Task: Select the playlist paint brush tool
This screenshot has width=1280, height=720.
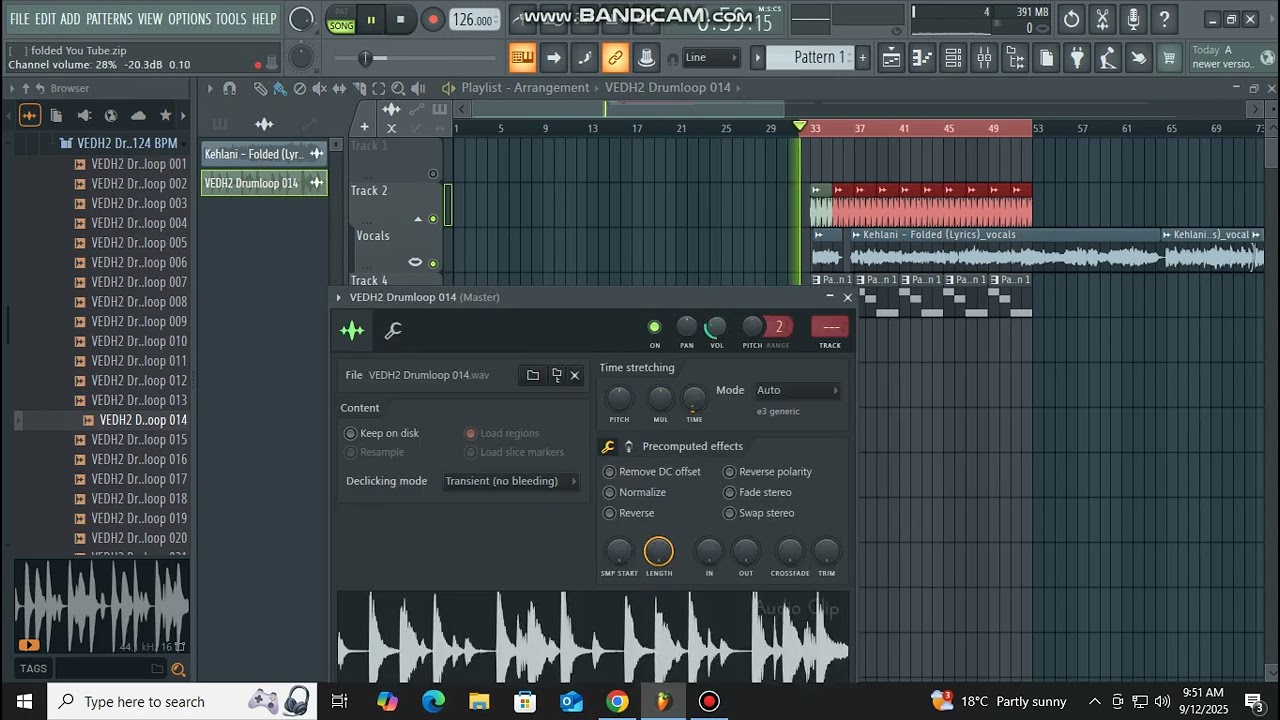Action: (x=279, y=89)
